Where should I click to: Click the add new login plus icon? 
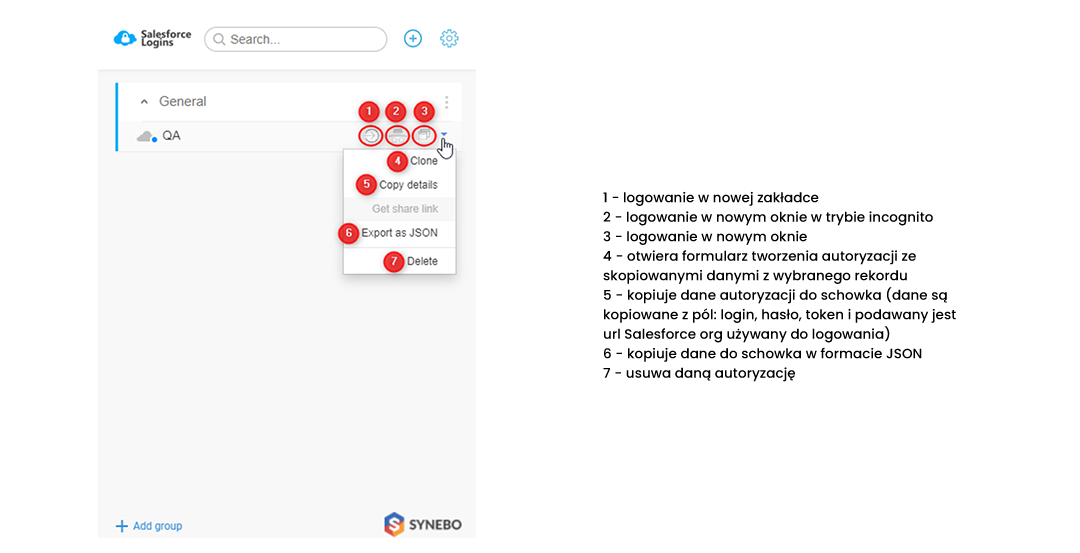click(413, 39)
